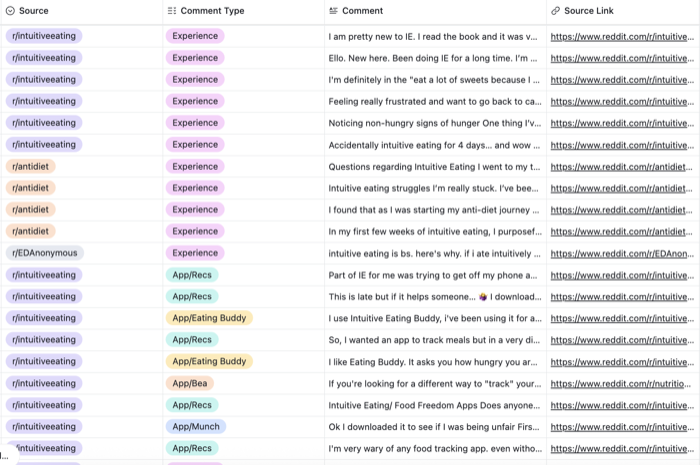Screen dimensions: 700x465
Task: Select r/antidiet tag in 'Questions regarding' row
Action: pyautogui.click(x=30, y=166)
